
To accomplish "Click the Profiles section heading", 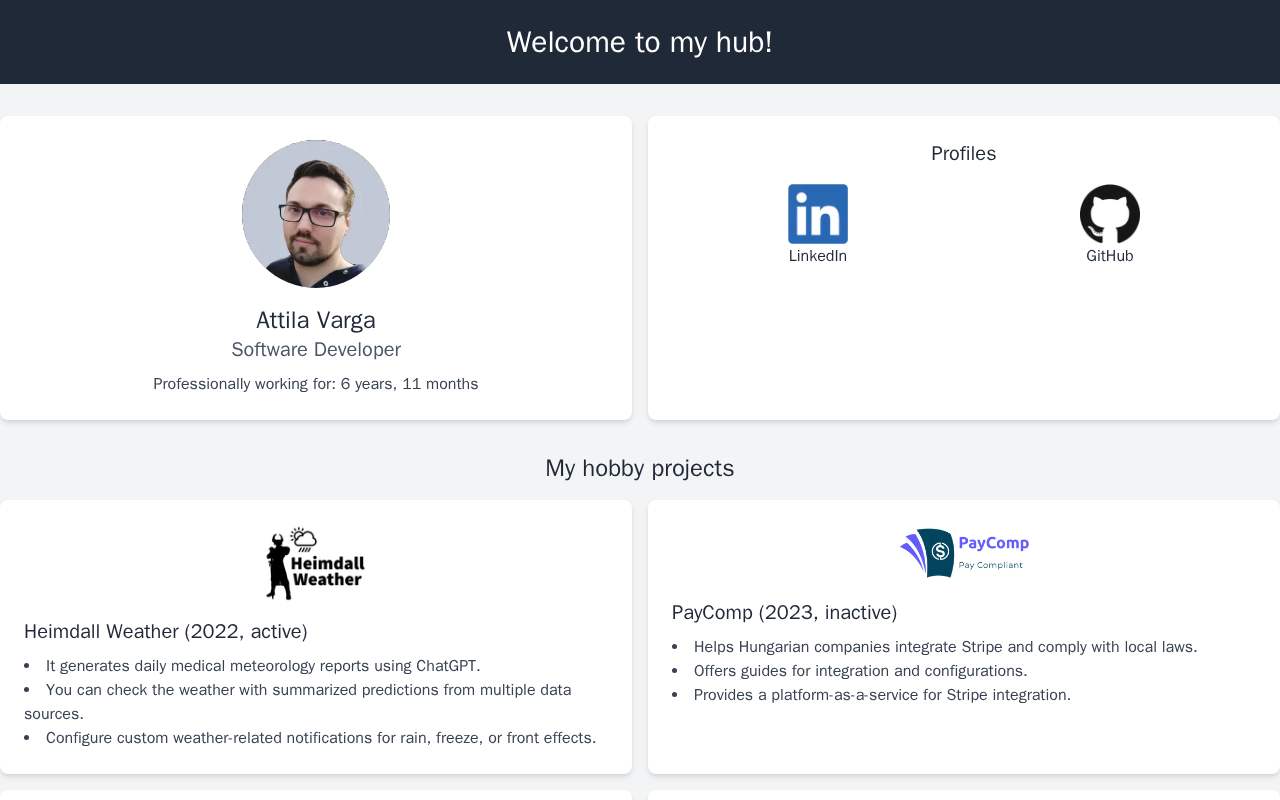I will 963,154.
